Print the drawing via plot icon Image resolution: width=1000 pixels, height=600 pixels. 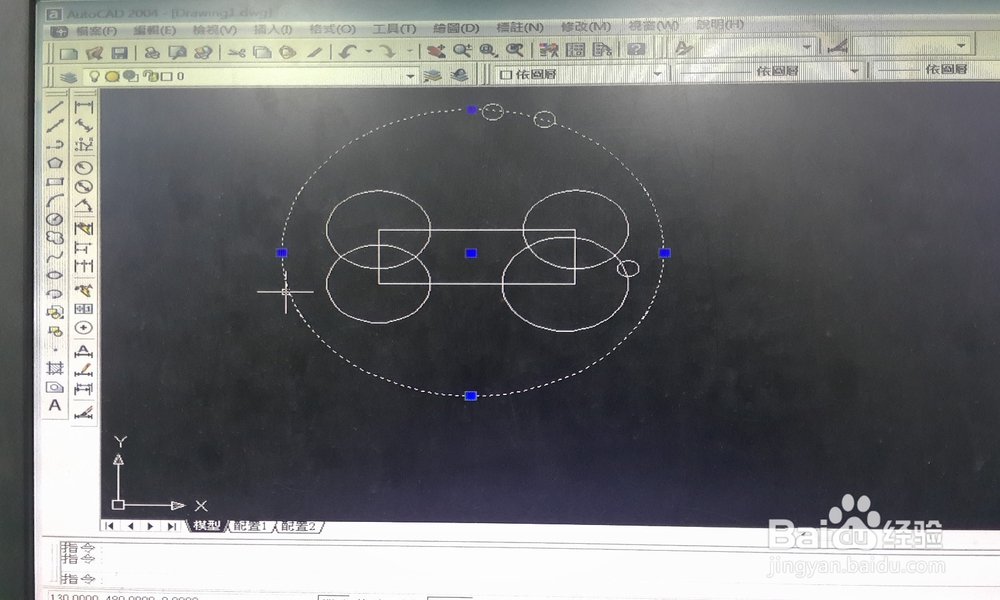coord(152,53)
